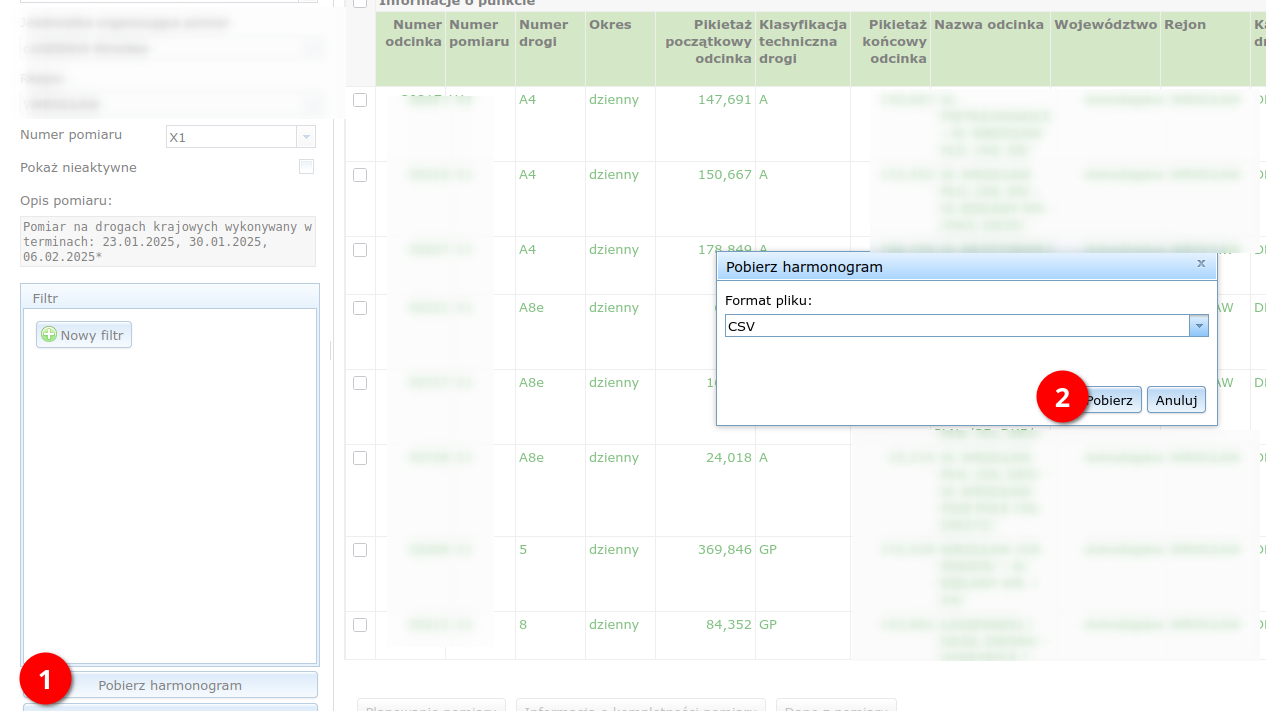1266x711 pixels.
Task: Click the CSV value in Format pliku field
Action: click(957, 326)
